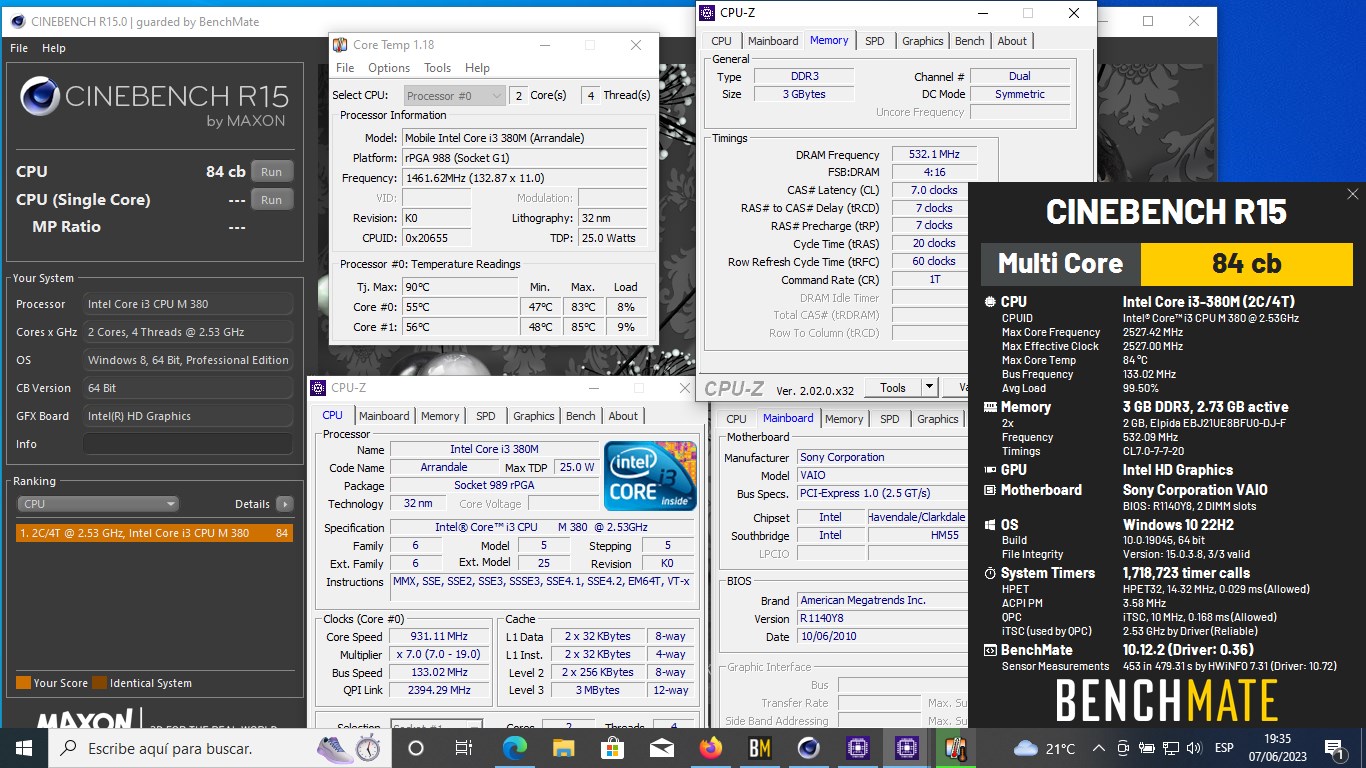Expand the CPU-Z Tools dropdown arrow

[x=929, y=387]
